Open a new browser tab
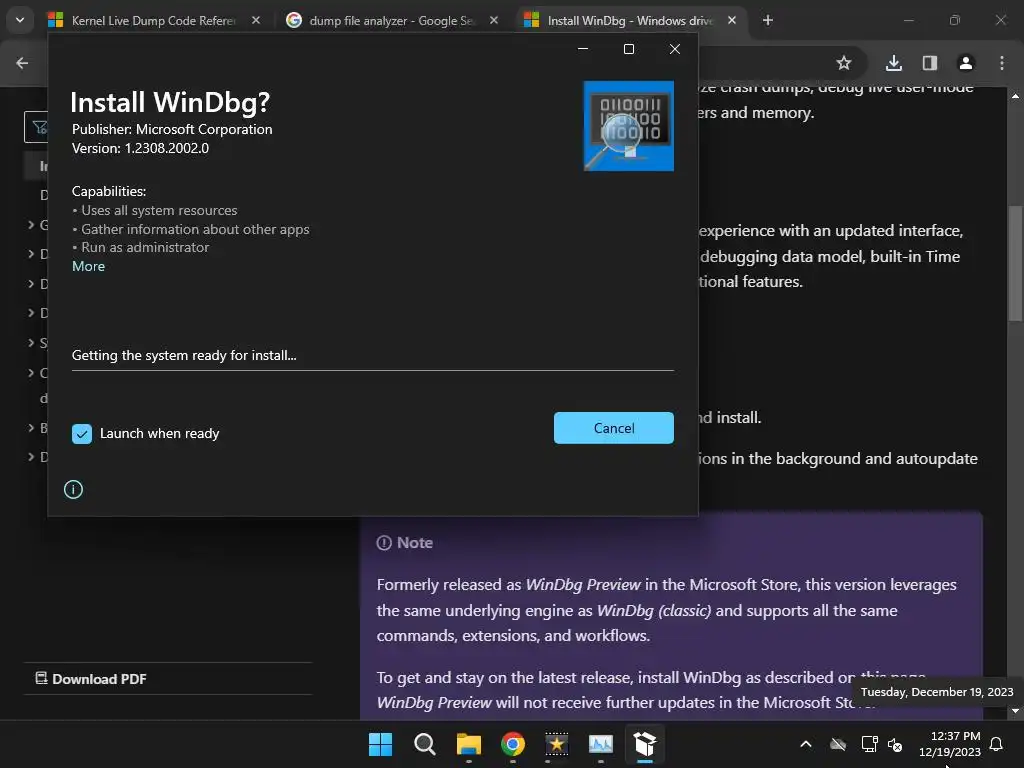Image resolution: width=1024 pixels, height=768 pixels. 768,20
